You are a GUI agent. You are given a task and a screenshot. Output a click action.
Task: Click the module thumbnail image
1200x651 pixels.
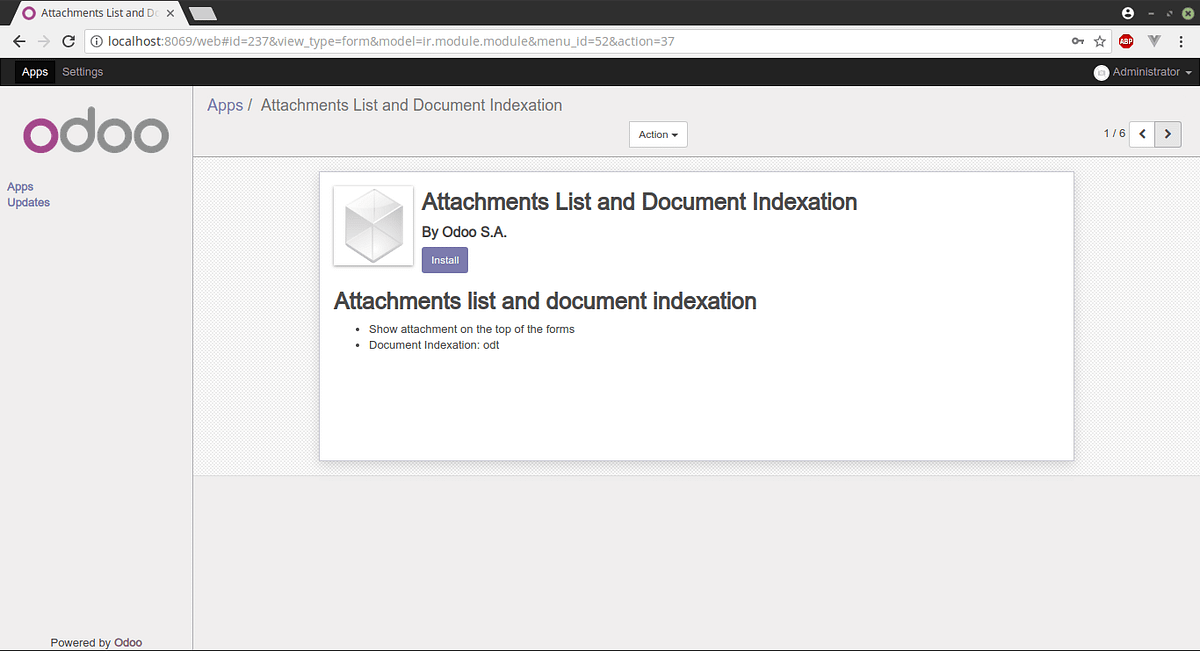coord(372,225)
